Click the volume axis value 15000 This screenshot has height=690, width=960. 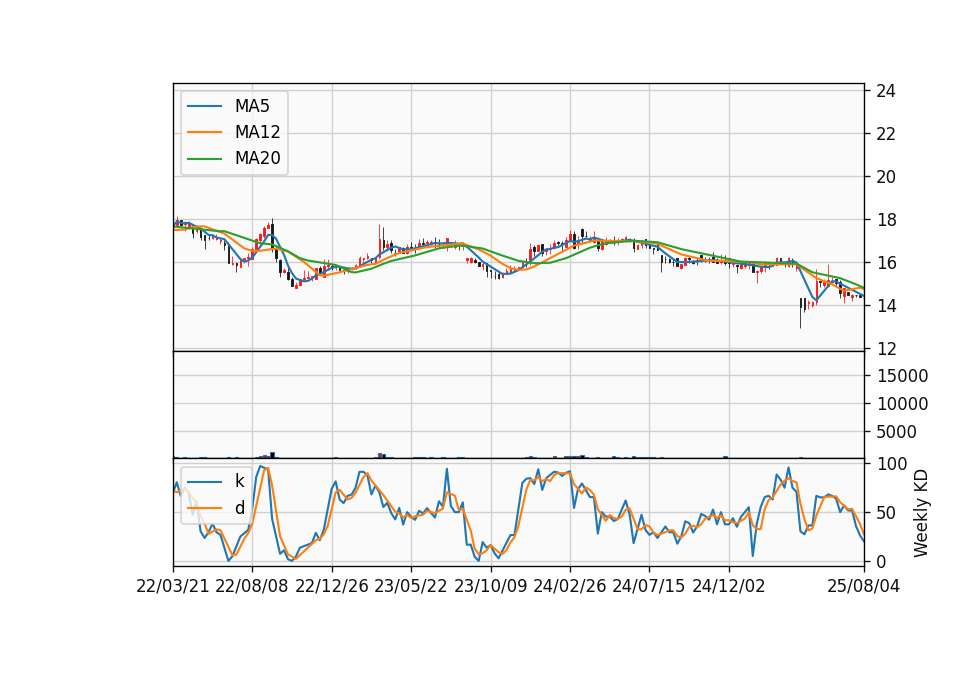click(x=902, y=376)
